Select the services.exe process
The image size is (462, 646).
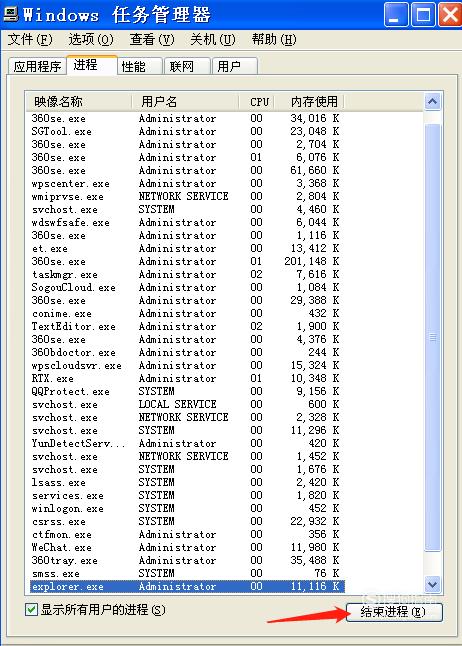pyautogui.click(x=187, y=495)
